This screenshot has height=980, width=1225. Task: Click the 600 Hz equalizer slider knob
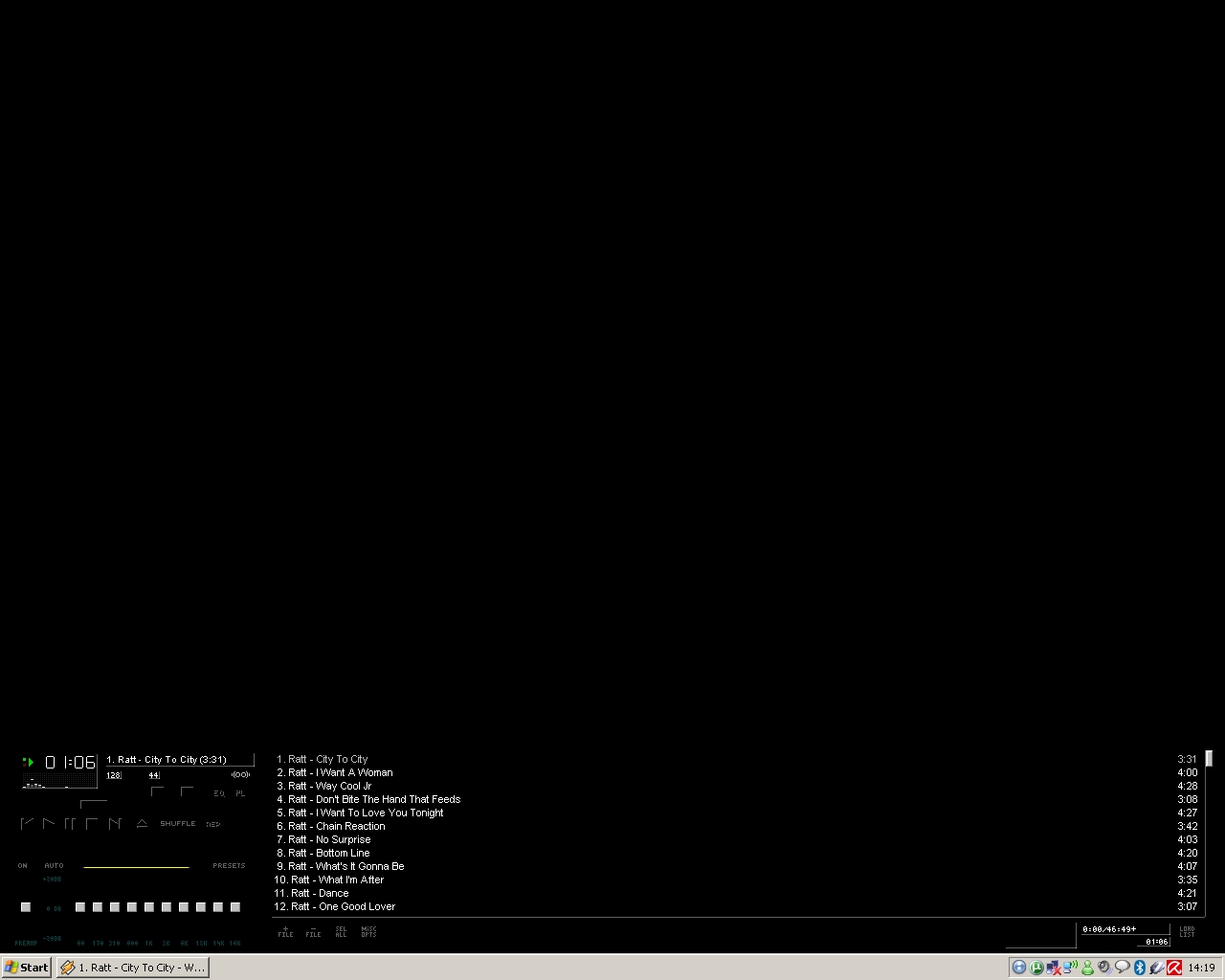point(132,907)
